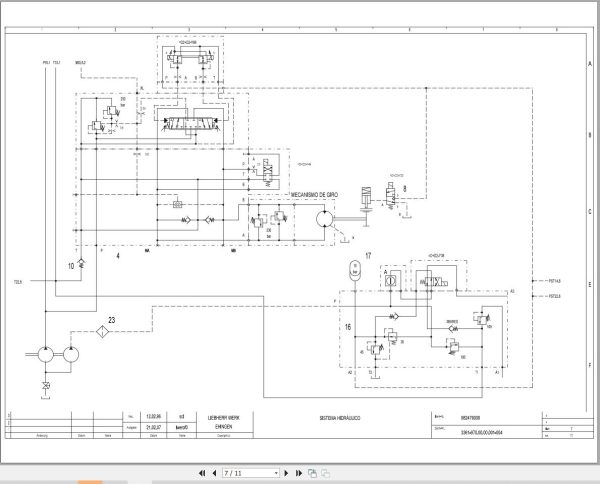Screen dimensions: 600x484
Task: Click the 'MECANISMO DE GIRO' label
Action: coord(315,195)
